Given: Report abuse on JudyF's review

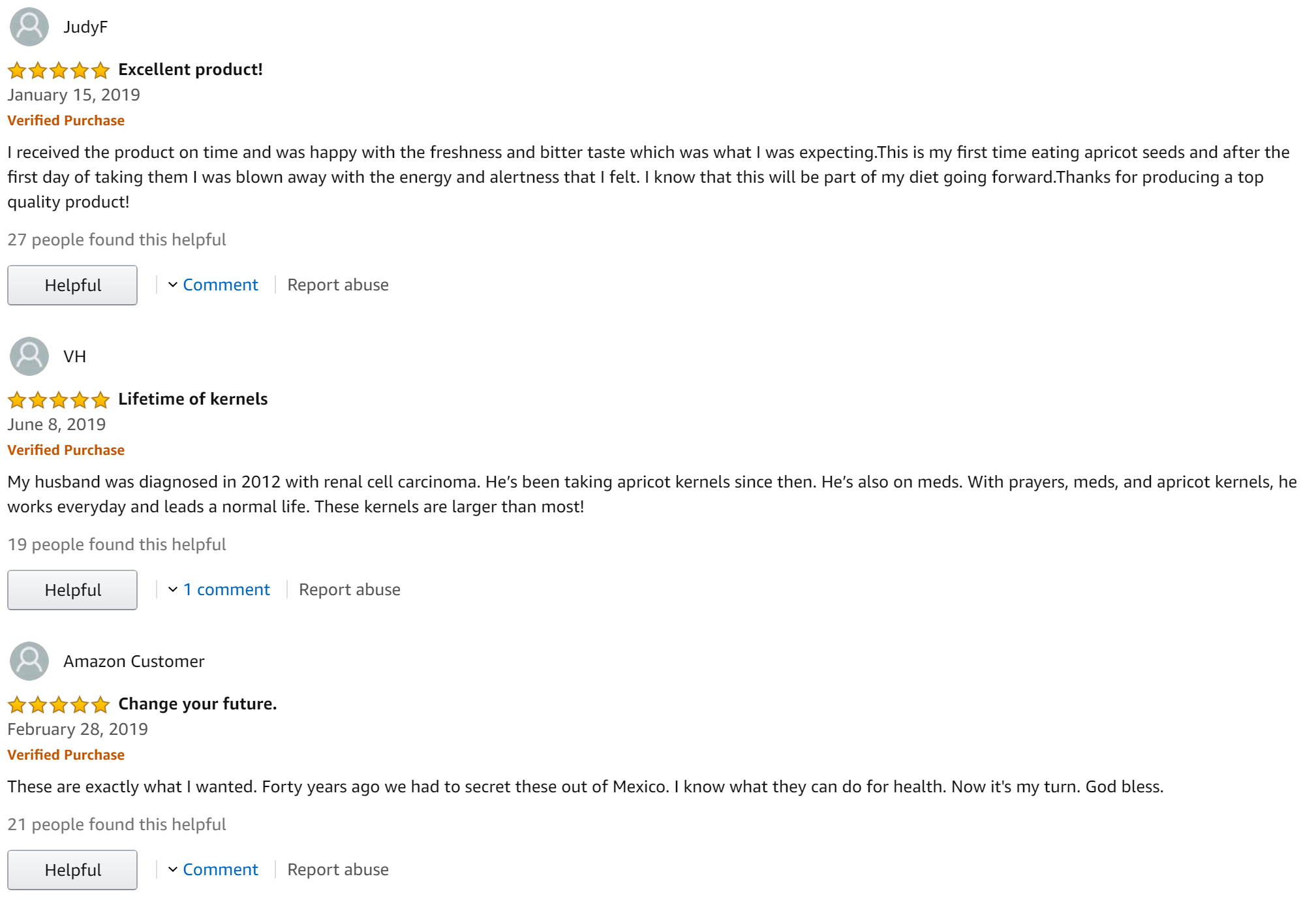Looking at the screenshot, I should coord(337,285).
